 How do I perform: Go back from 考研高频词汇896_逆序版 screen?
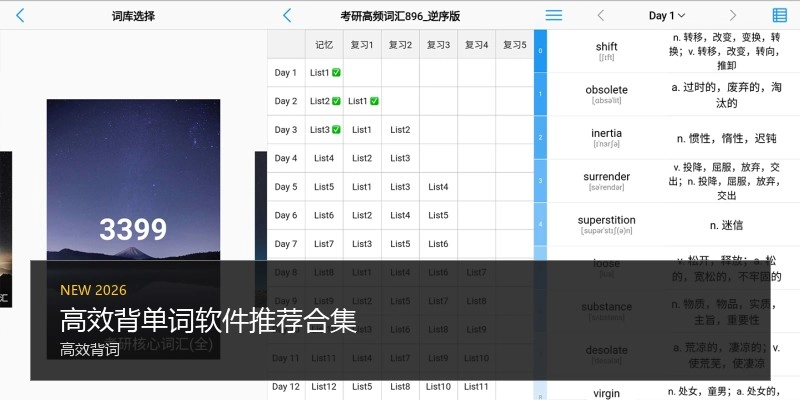point(287,15)
